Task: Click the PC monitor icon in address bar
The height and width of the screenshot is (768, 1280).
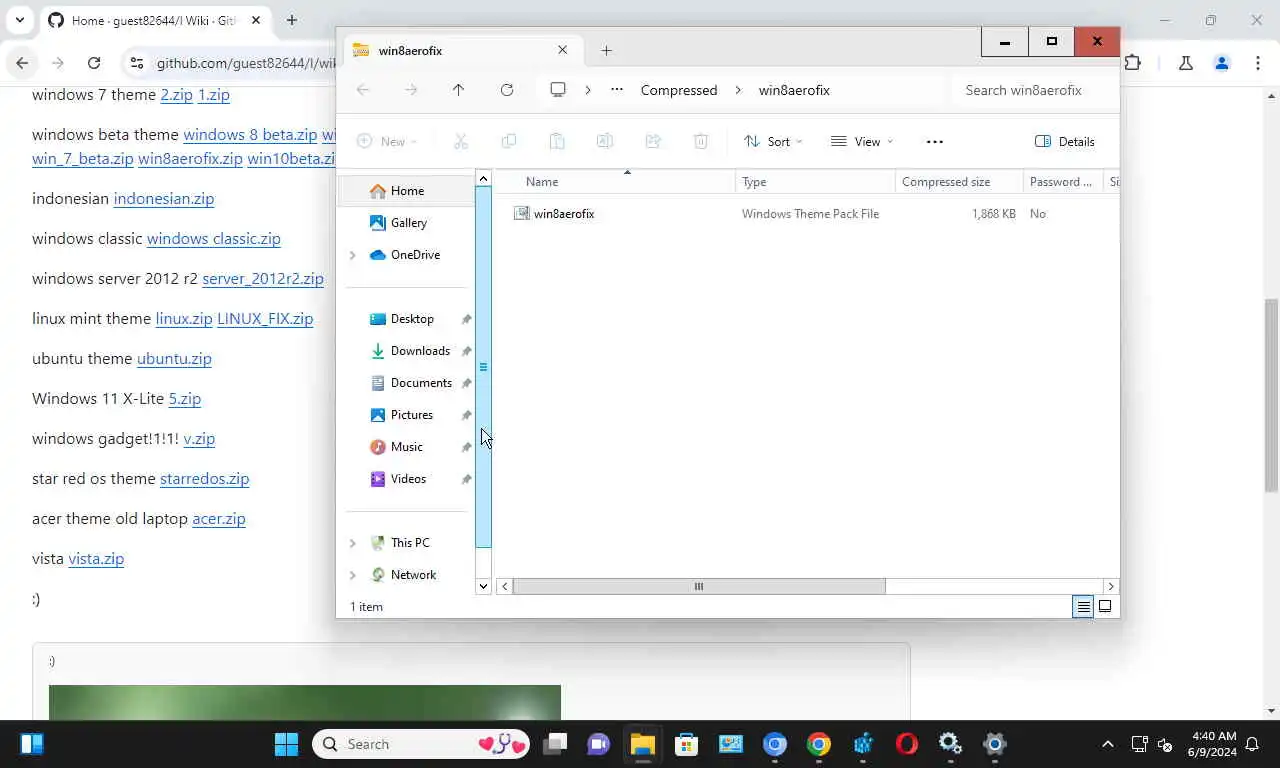Action: click(558, 90)
